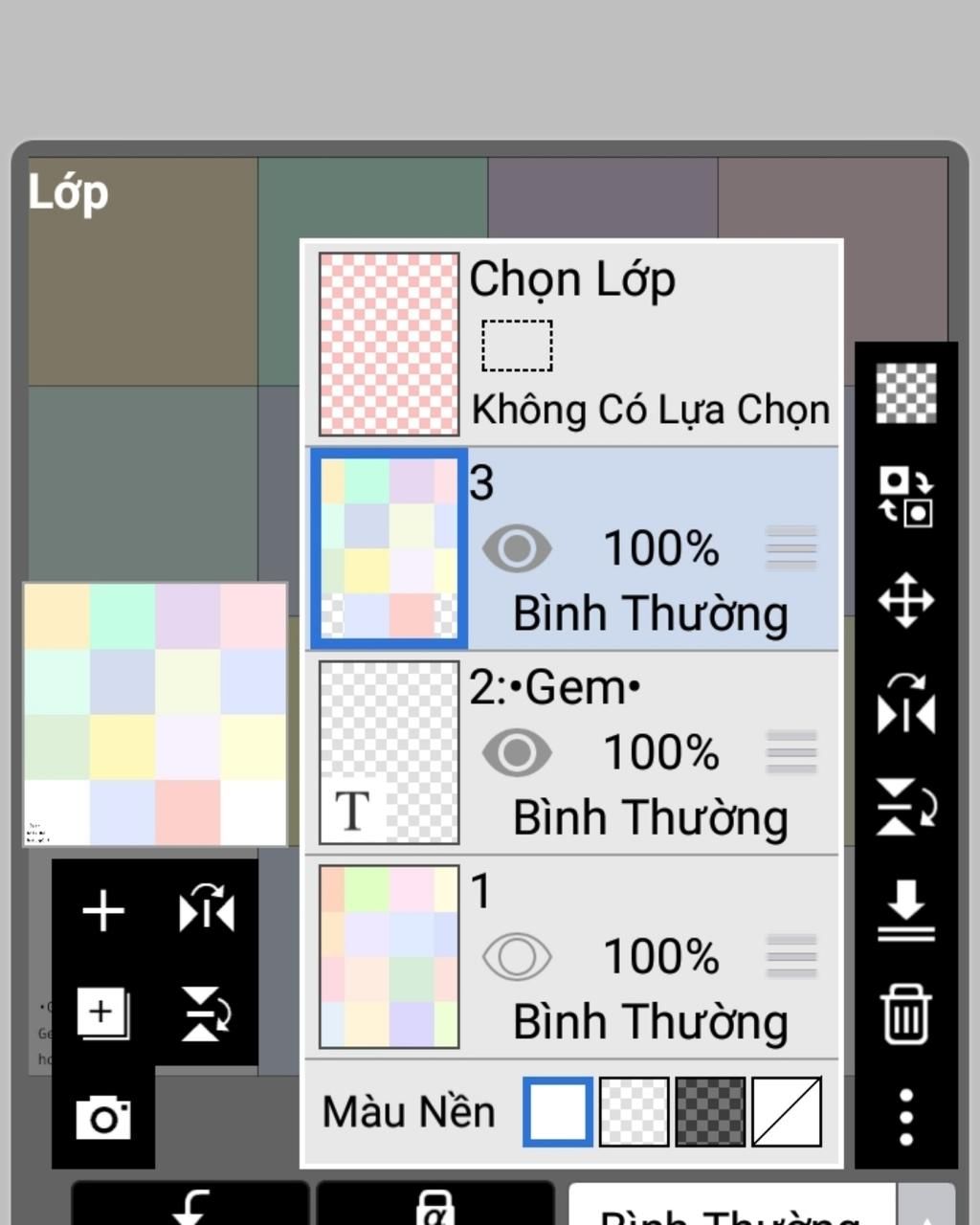
Task: Select the Chọn Lớp selection layer row
Action: point(572,344)
